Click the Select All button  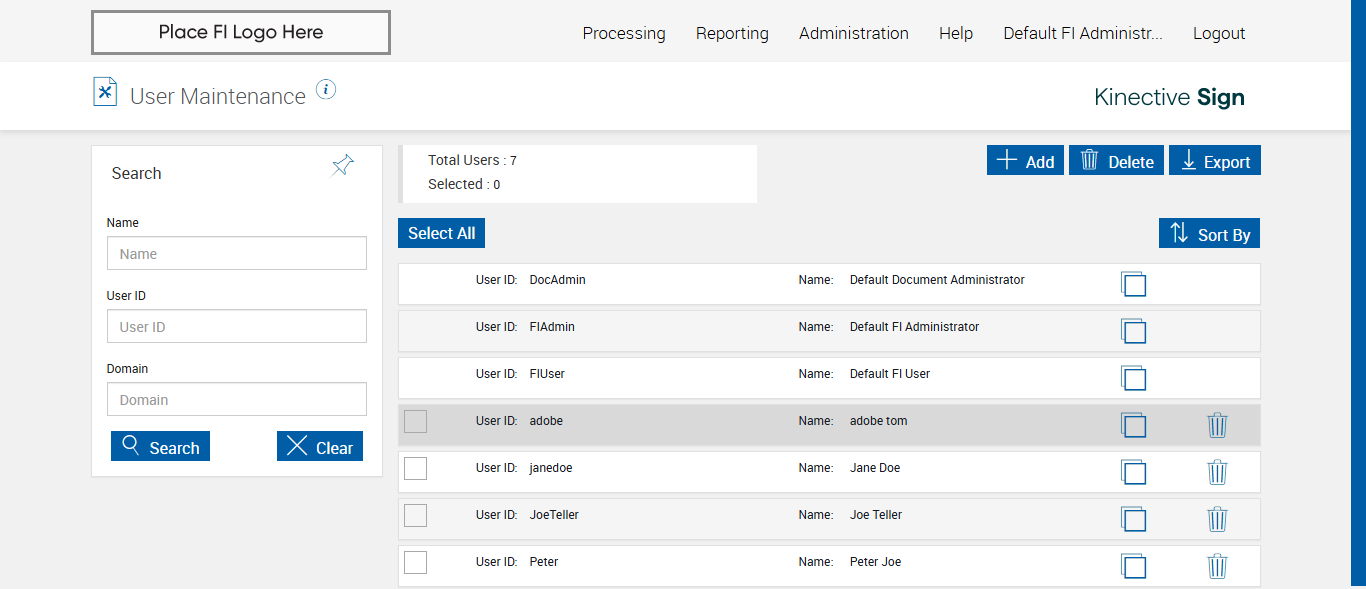click(441, 233)
